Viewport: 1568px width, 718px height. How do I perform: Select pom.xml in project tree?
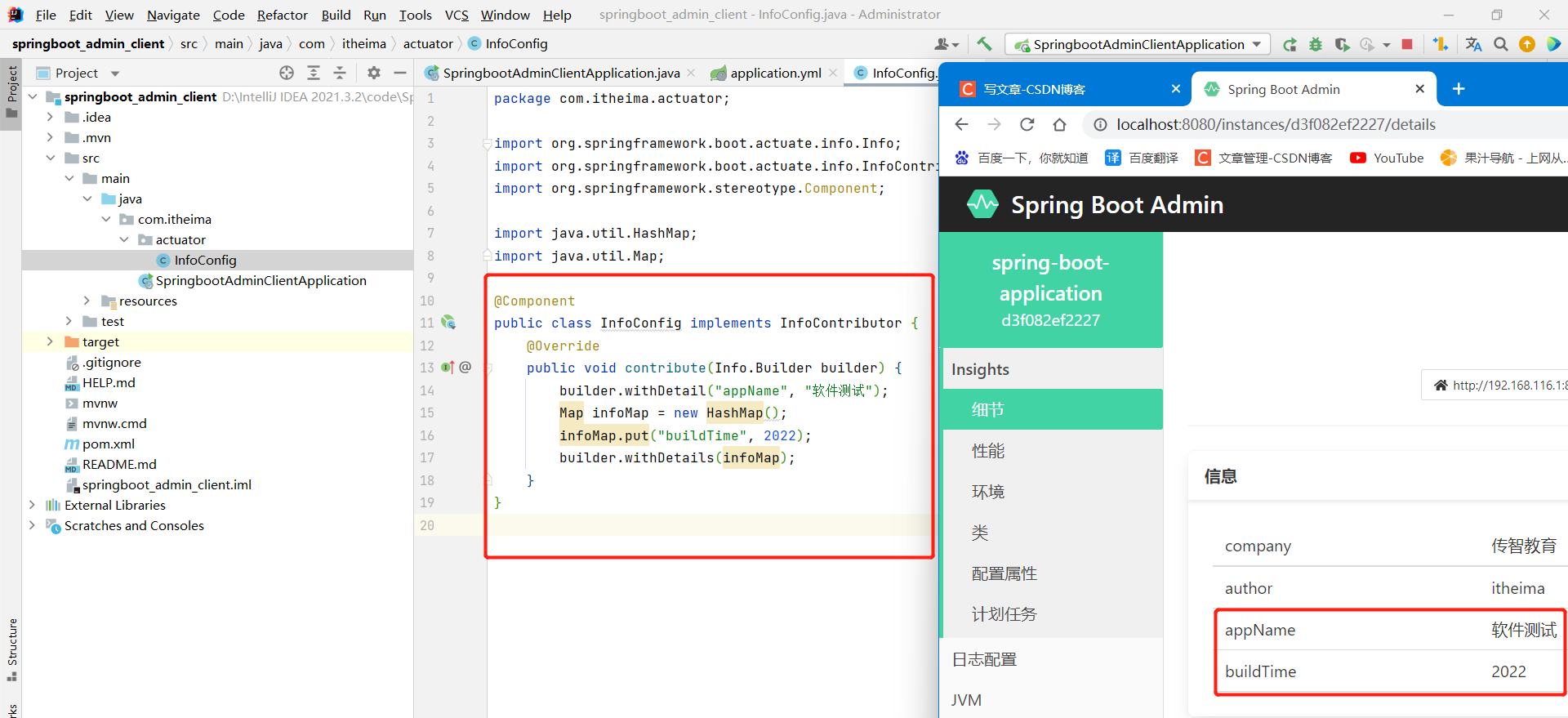[108, 444]
